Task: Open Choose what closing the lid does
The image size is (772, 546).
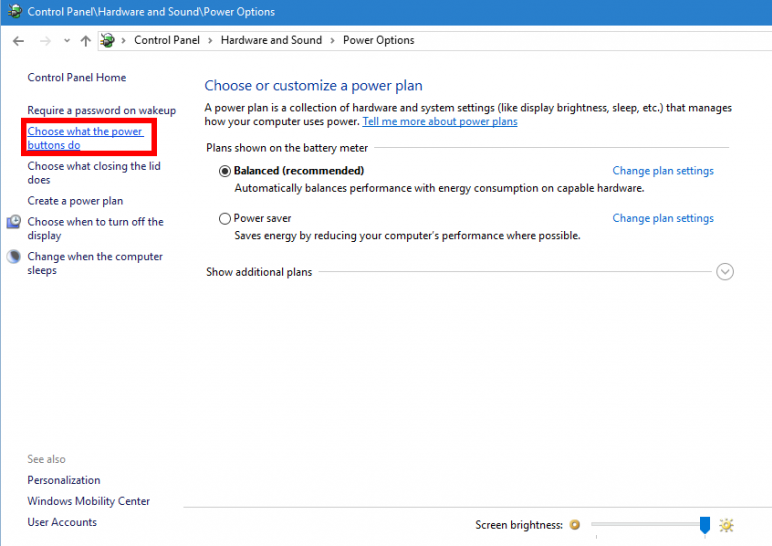Action: click(94, 173)
